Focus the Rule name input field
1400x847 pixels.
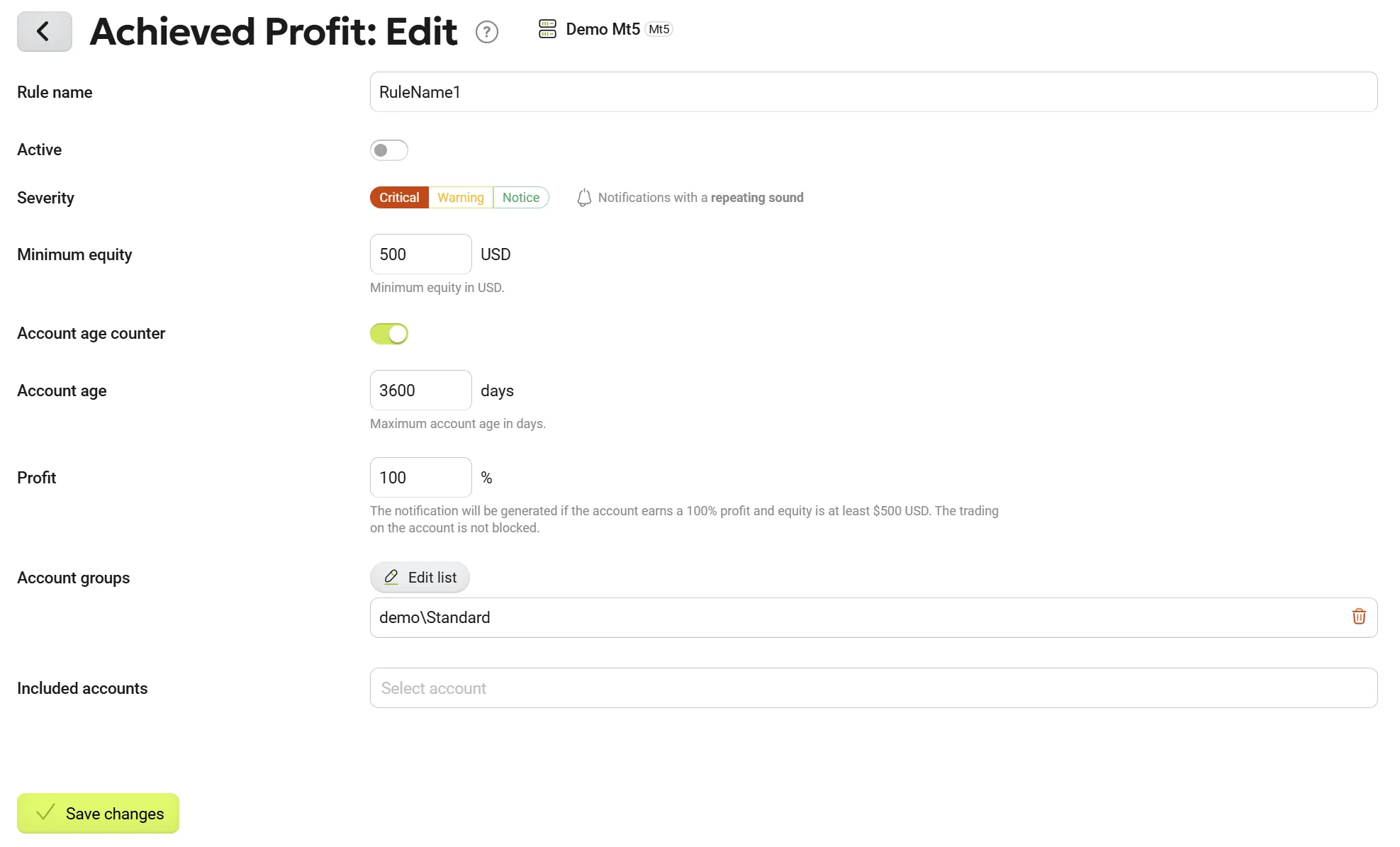873,92
